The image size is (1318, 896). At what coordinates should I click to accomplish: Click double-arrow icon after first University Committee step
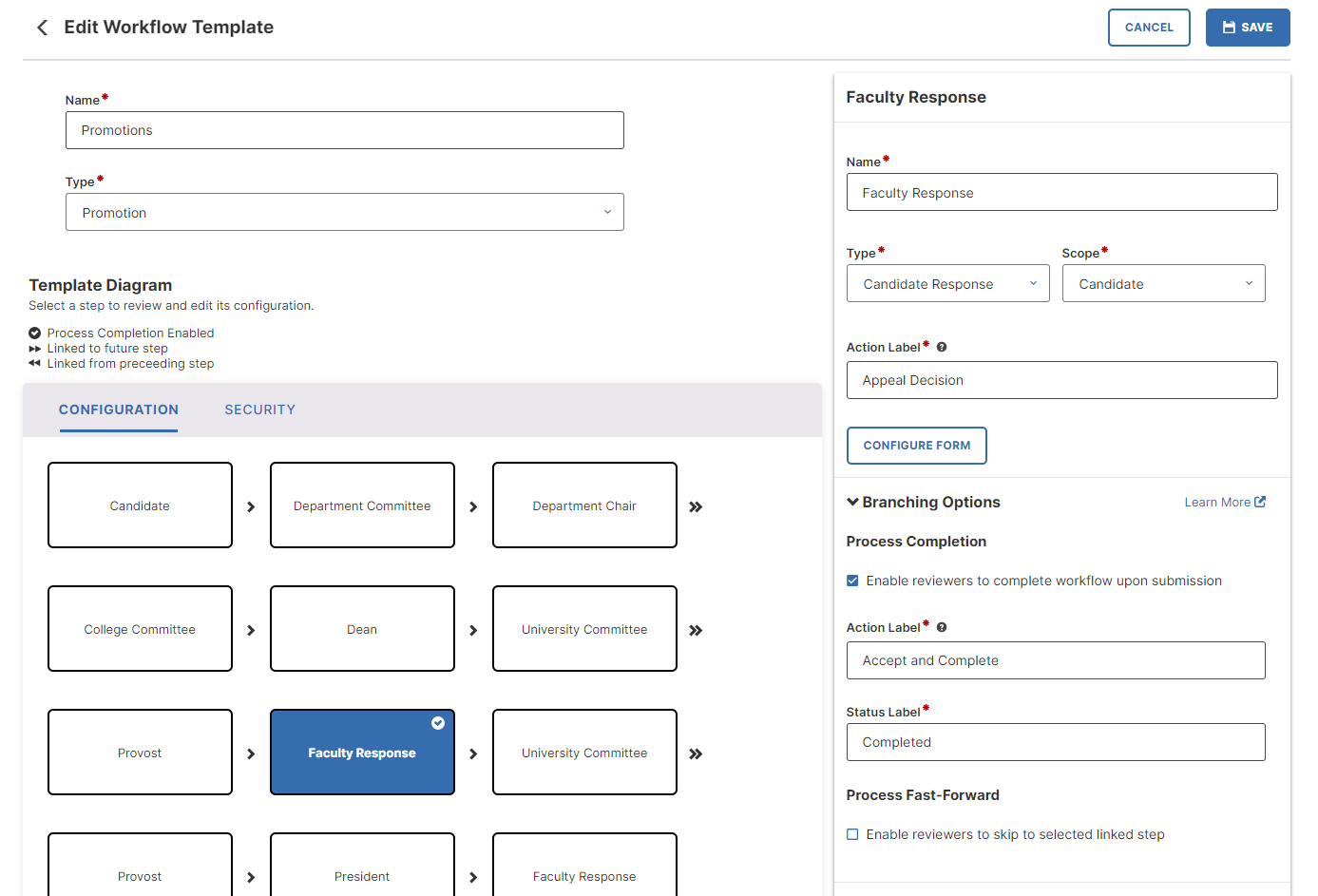pos(696,631)
